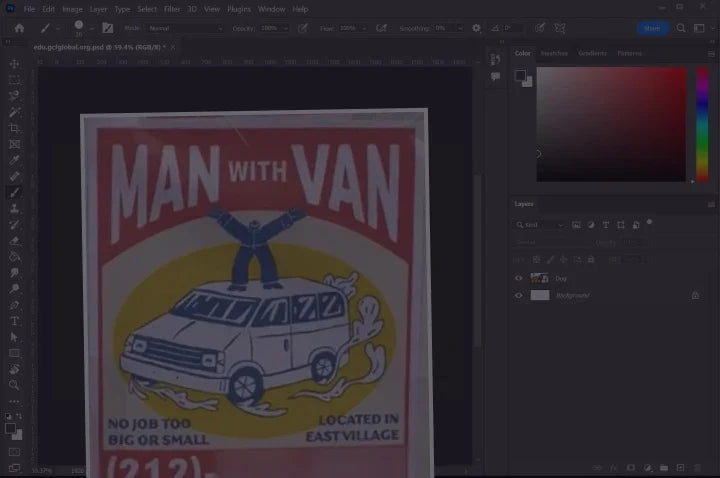Select the Eraser tool
The image size is (720, 478).
(14, 241)
